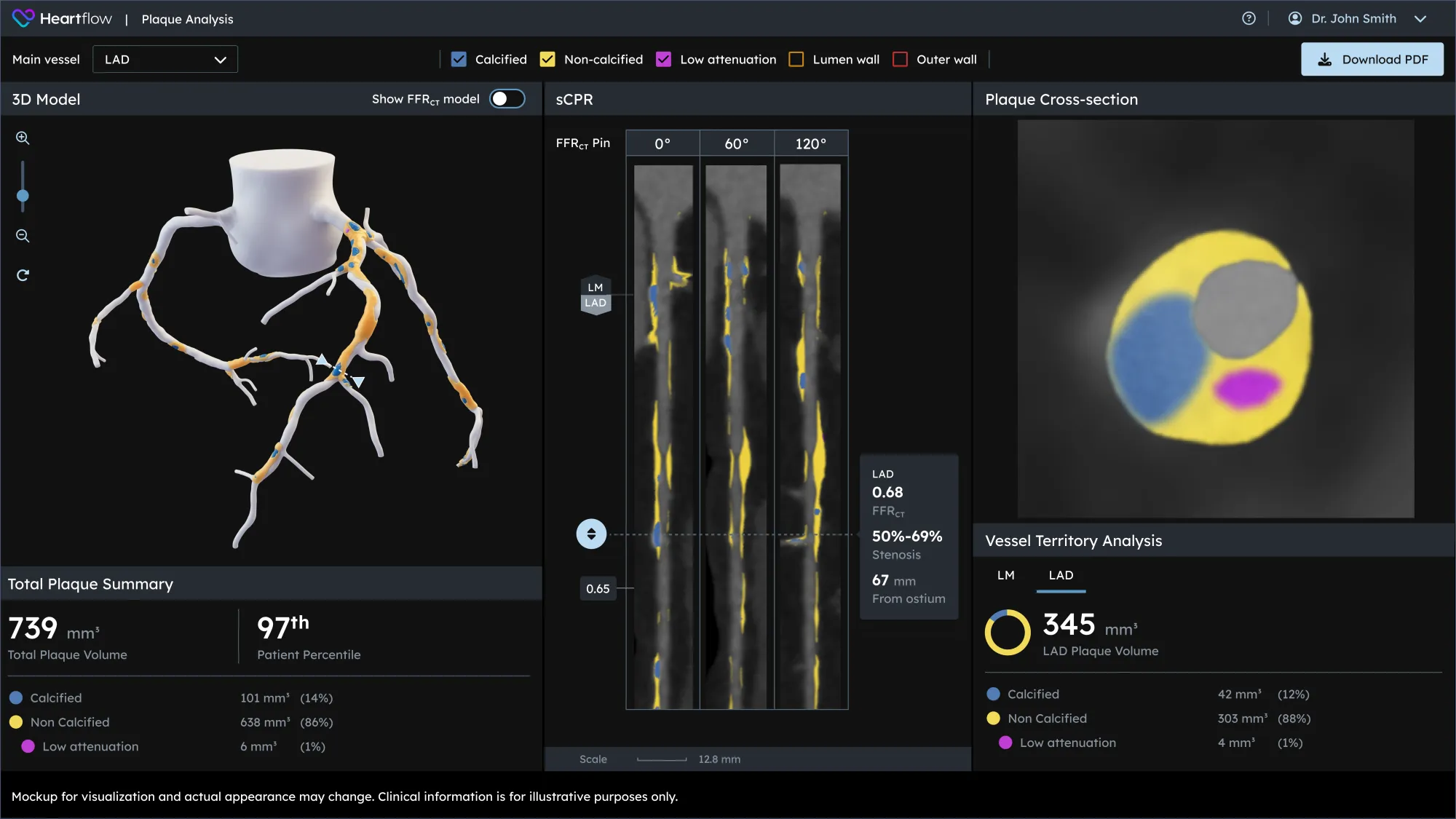The width and height of the screenshot is (1456, 819).
Task: Click the Download PDF button
Action: 1372,59
